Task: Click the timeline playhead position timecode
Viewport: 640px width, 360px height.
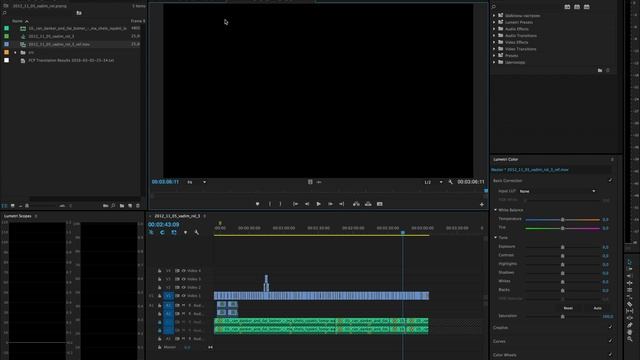Action: coord(163,224)
